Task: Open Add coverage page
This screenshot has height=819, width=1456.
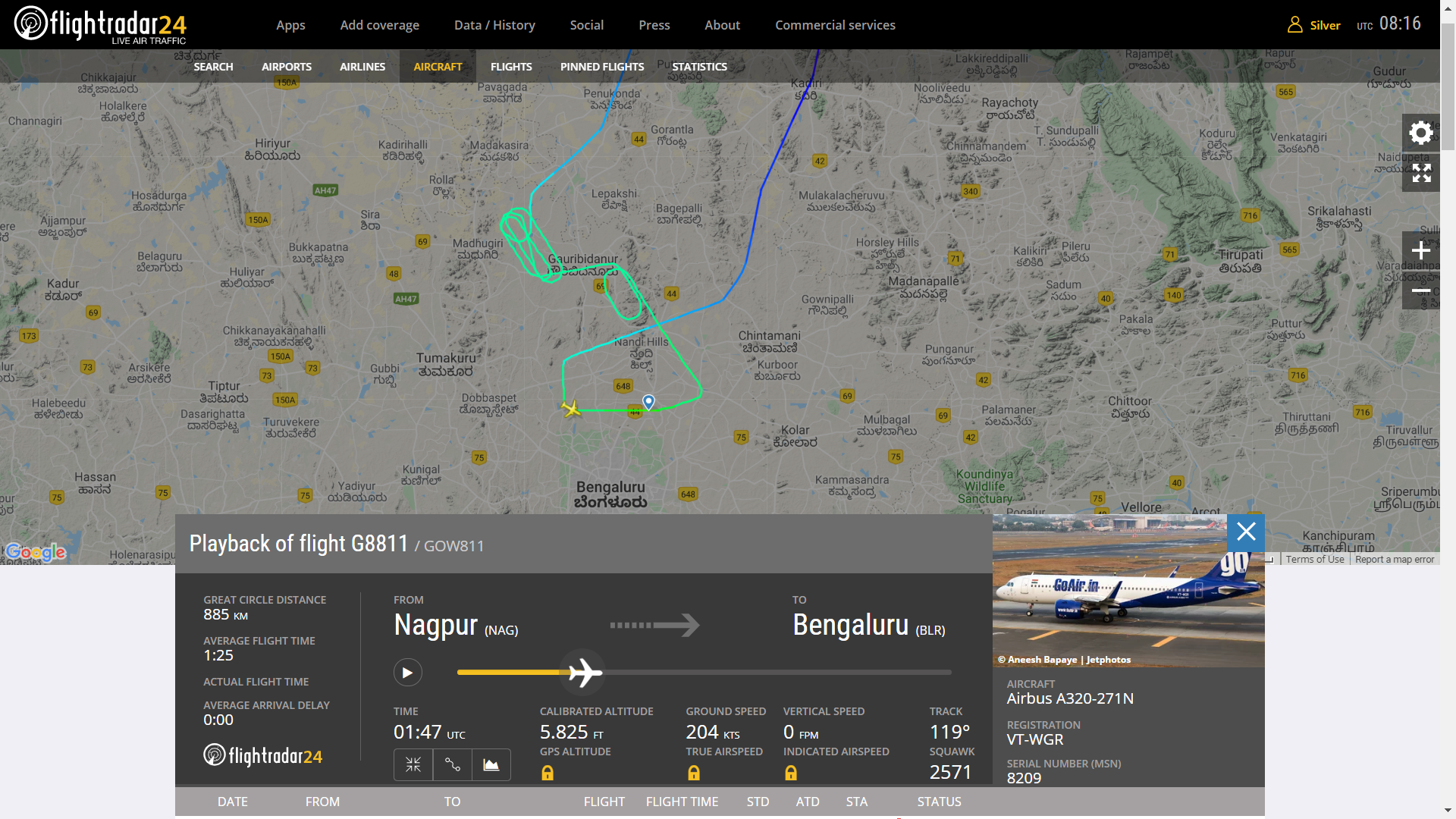Action: [379, 25]
